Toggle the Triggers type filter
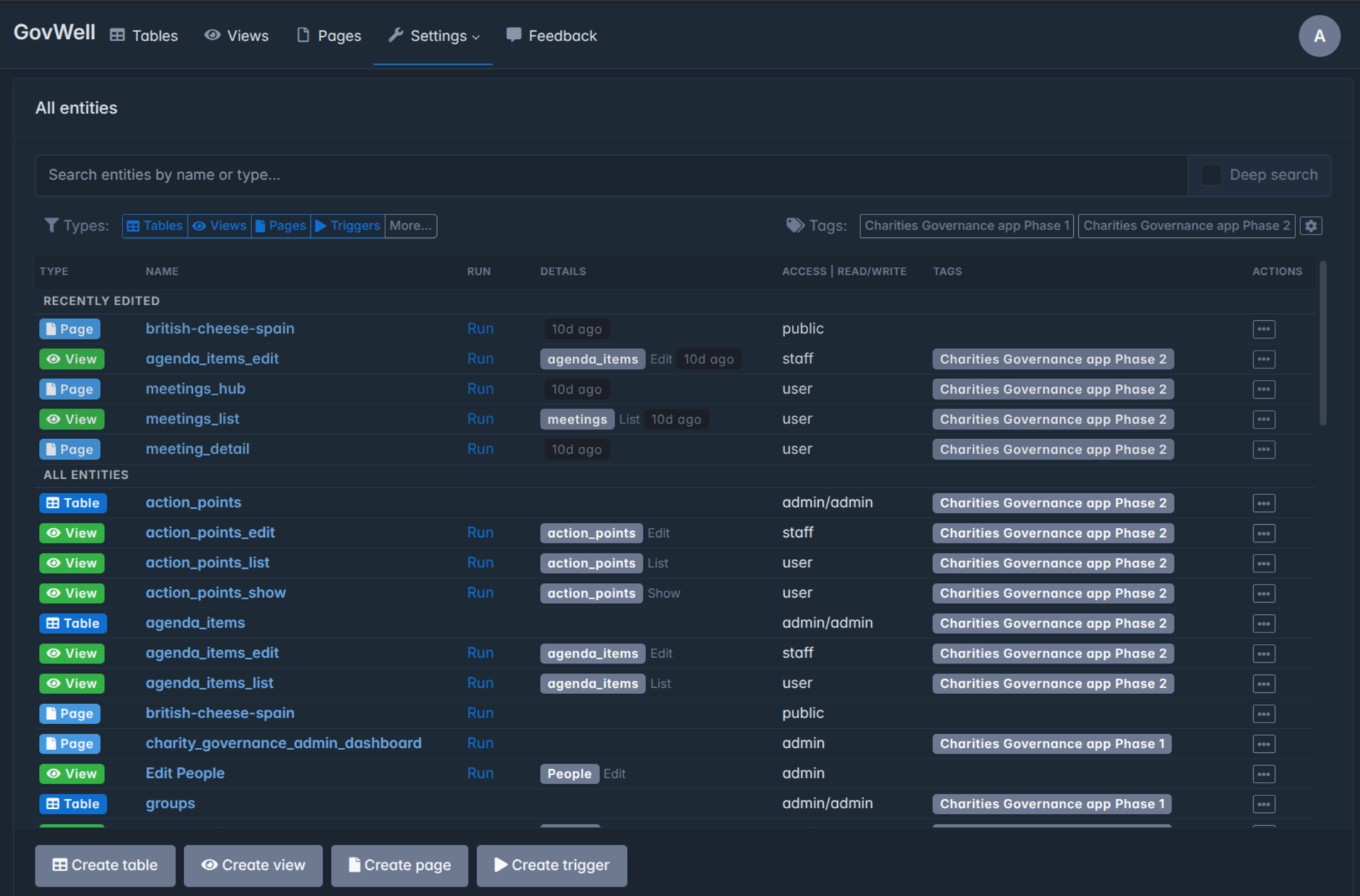The width and height of the screenshot is (1360, 896). (348, 226)
